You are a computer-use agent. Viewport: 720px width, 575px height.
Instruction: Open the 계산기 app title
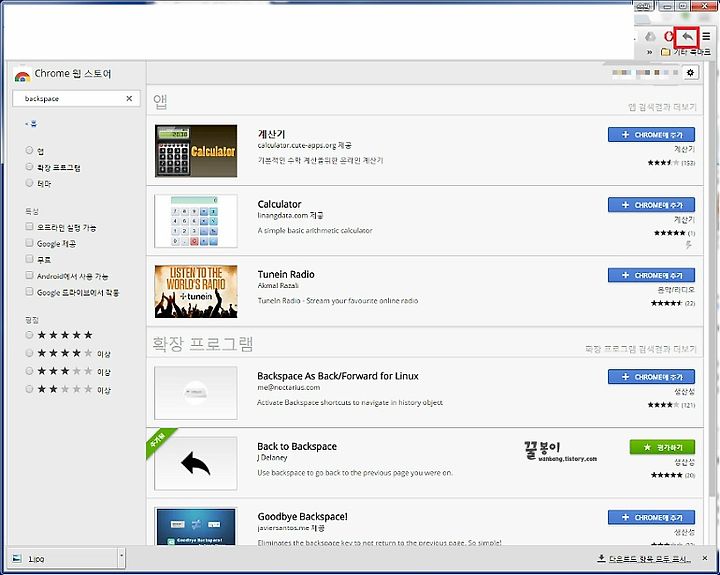click(x=271, y=134)
